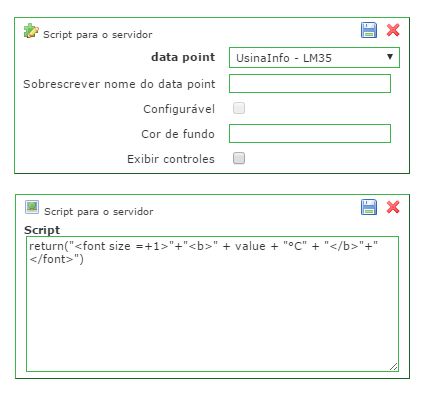The width and height of the screenshot is (426, 394).
Task: Click the "Cor de fundo" label text
Action: click(178, 134)
